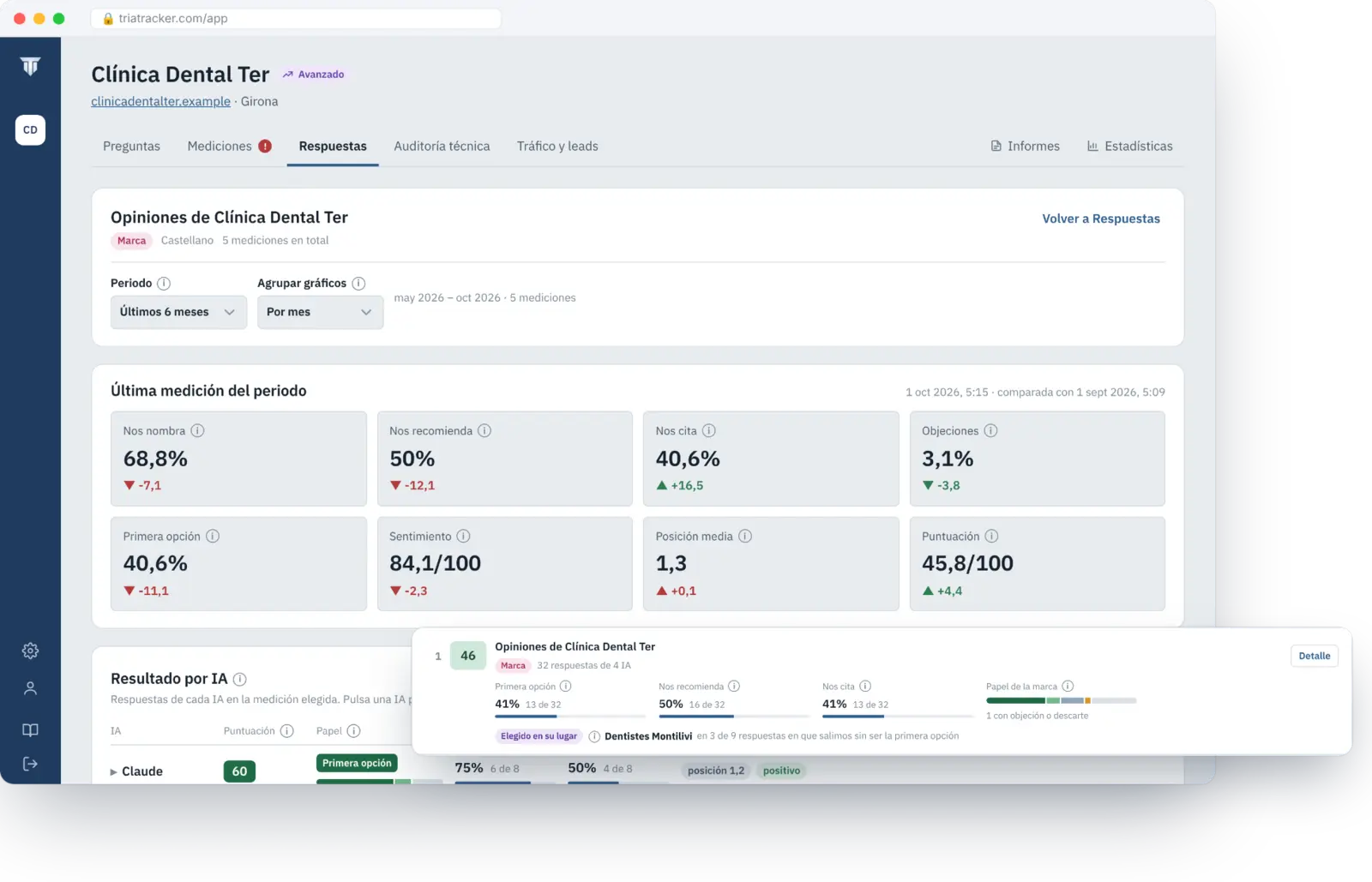Click the positivo sentiment tag
1372x882 pixels.
tap(781, 771)
